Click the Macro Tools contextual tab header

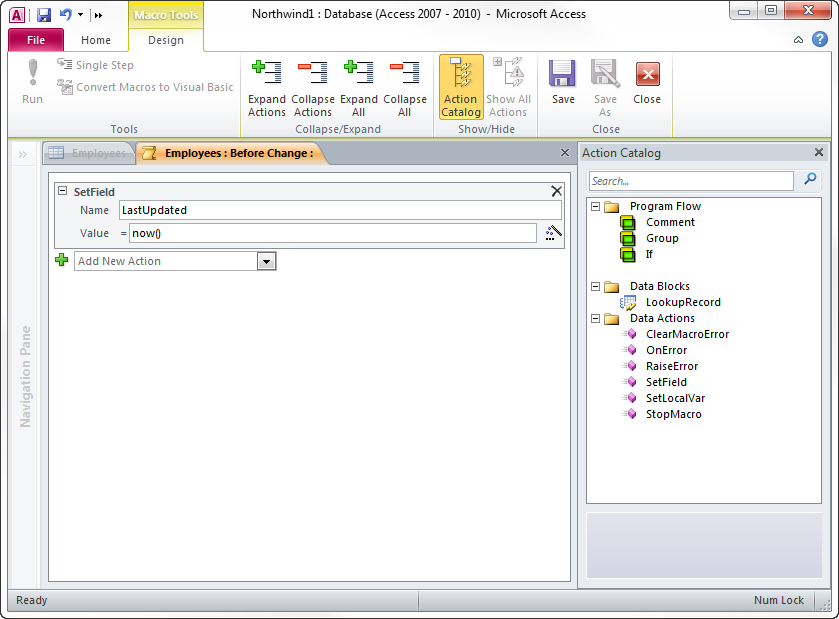coord(166,15)
